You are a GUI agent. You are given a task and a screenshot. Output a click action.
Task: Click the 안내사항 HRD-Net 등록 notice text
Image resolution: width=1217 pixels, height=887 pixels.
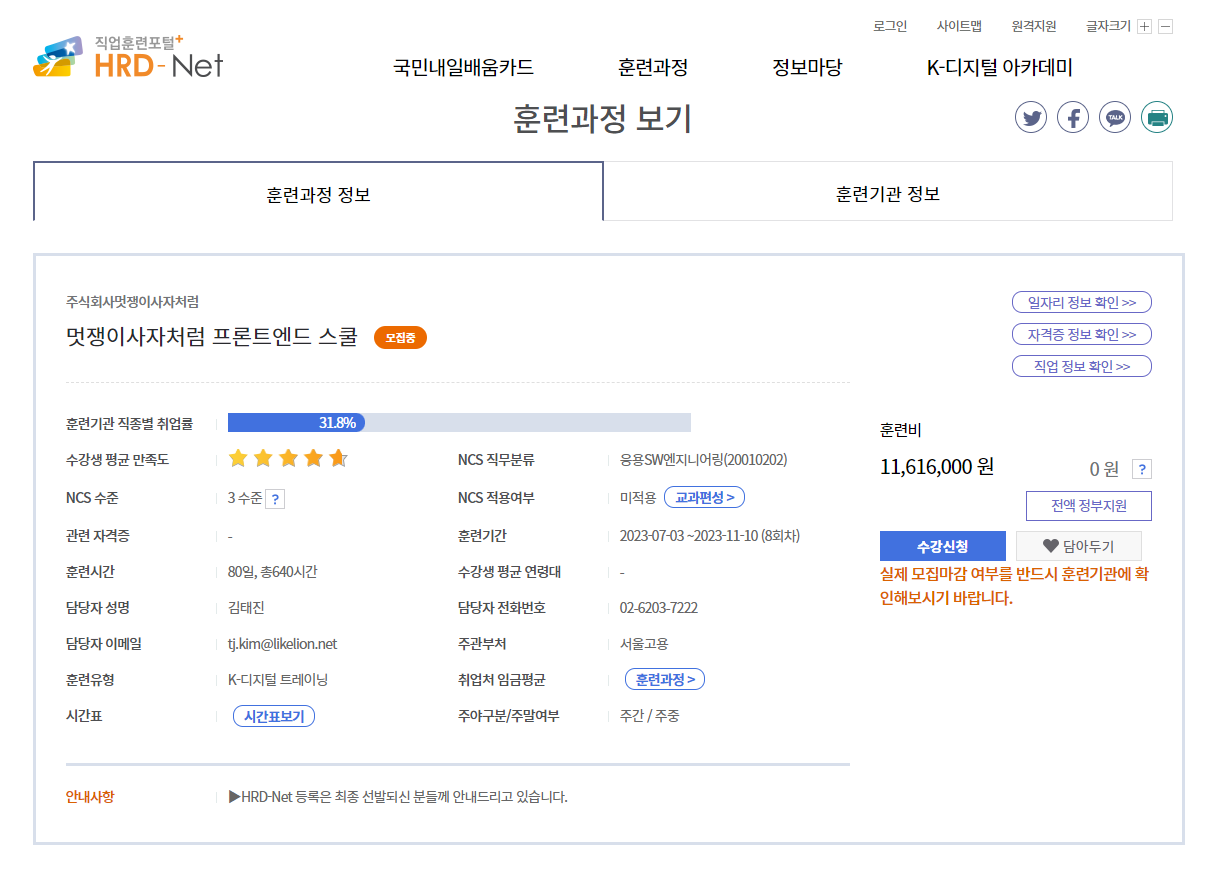(x=398, y=797)
